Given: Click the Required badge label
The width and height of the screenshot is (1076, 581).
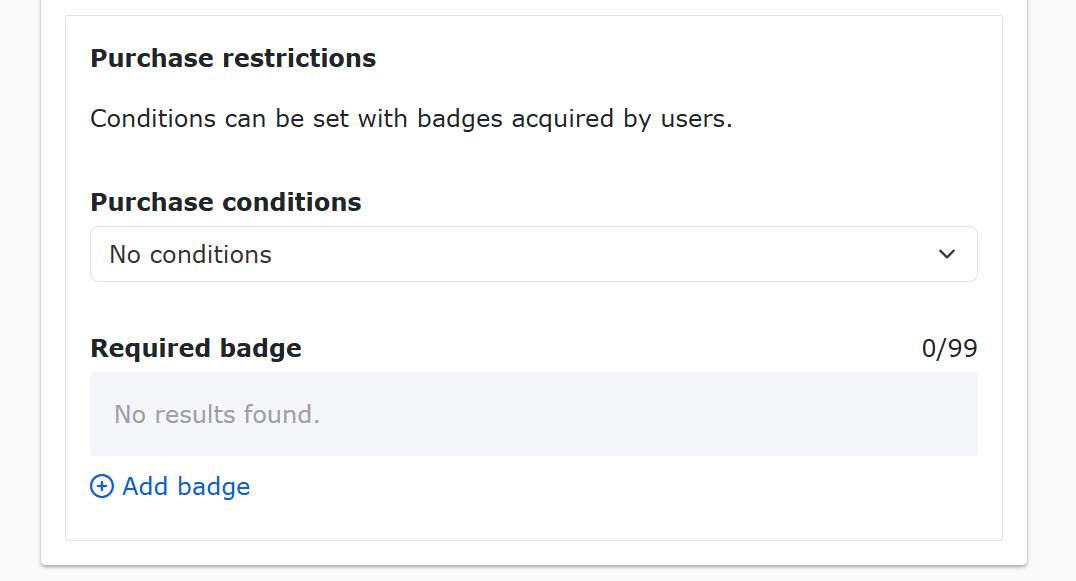Looking at the screenshot, I should 196,348.
